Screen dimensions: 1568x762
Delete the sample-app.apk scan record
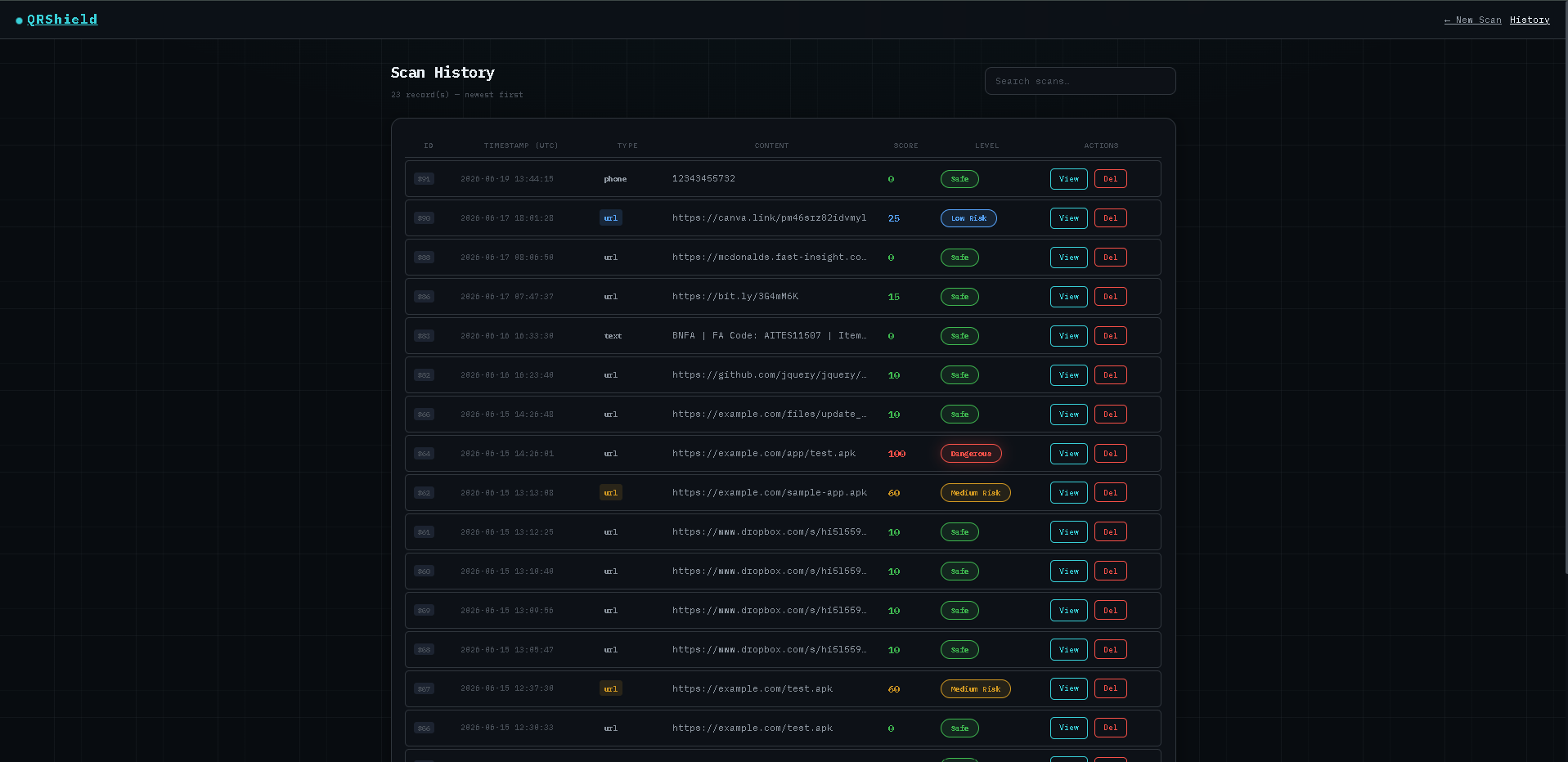coord(1110,493)
